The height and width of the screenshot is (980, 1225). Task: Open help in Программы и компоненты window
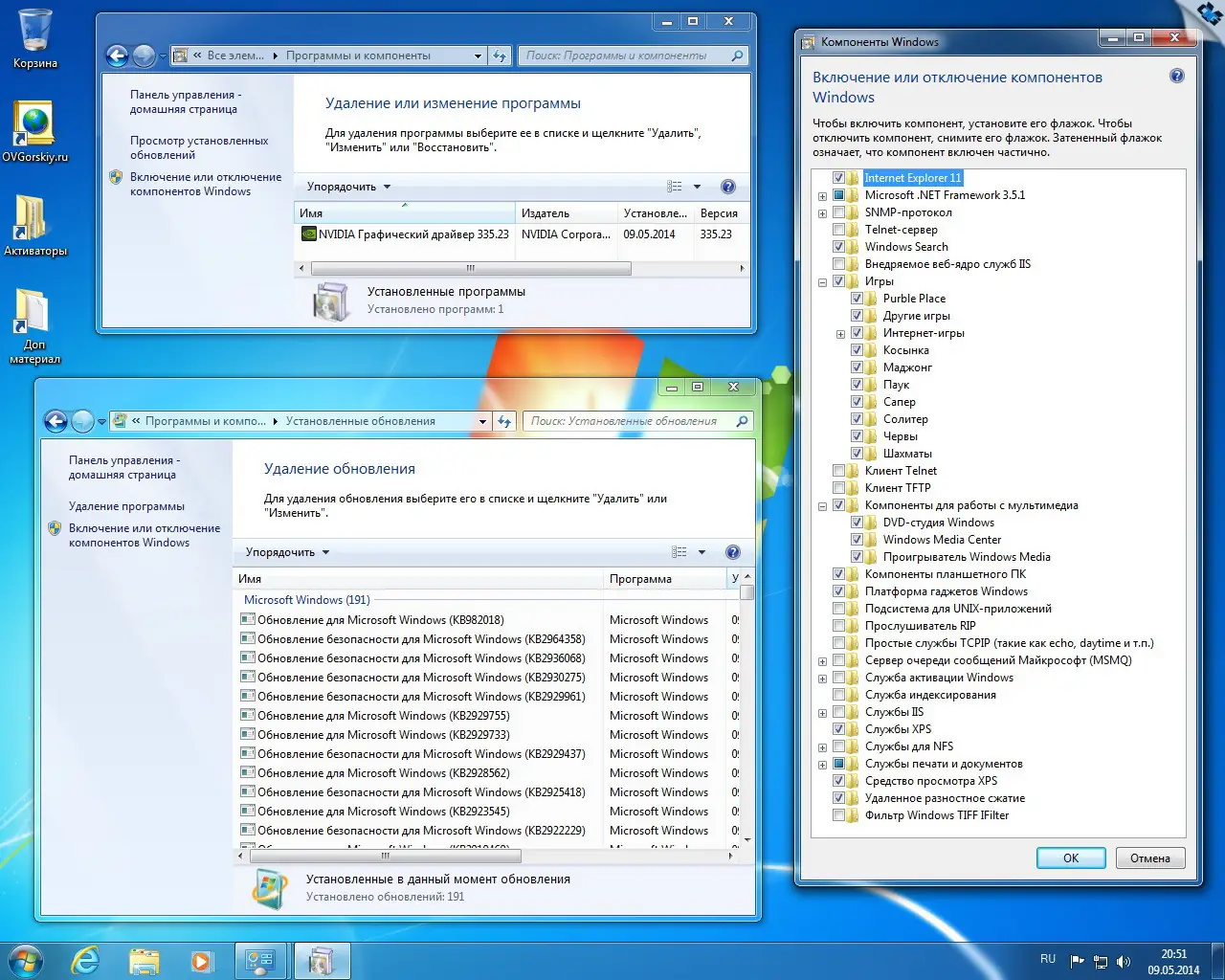tap(728, 187)
